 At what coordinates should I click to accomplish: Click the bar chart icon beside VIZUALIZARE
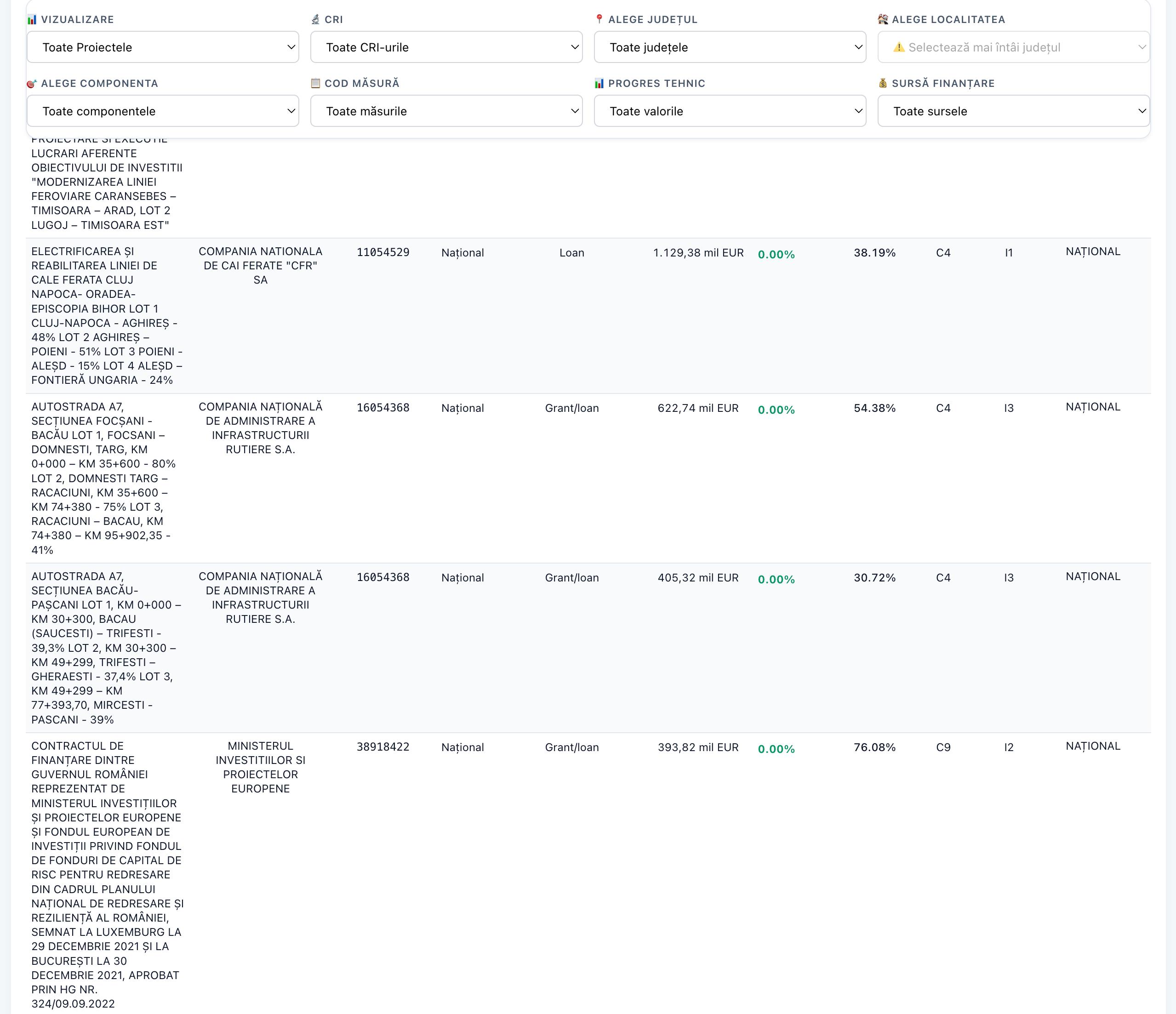[x=32, y=20]
